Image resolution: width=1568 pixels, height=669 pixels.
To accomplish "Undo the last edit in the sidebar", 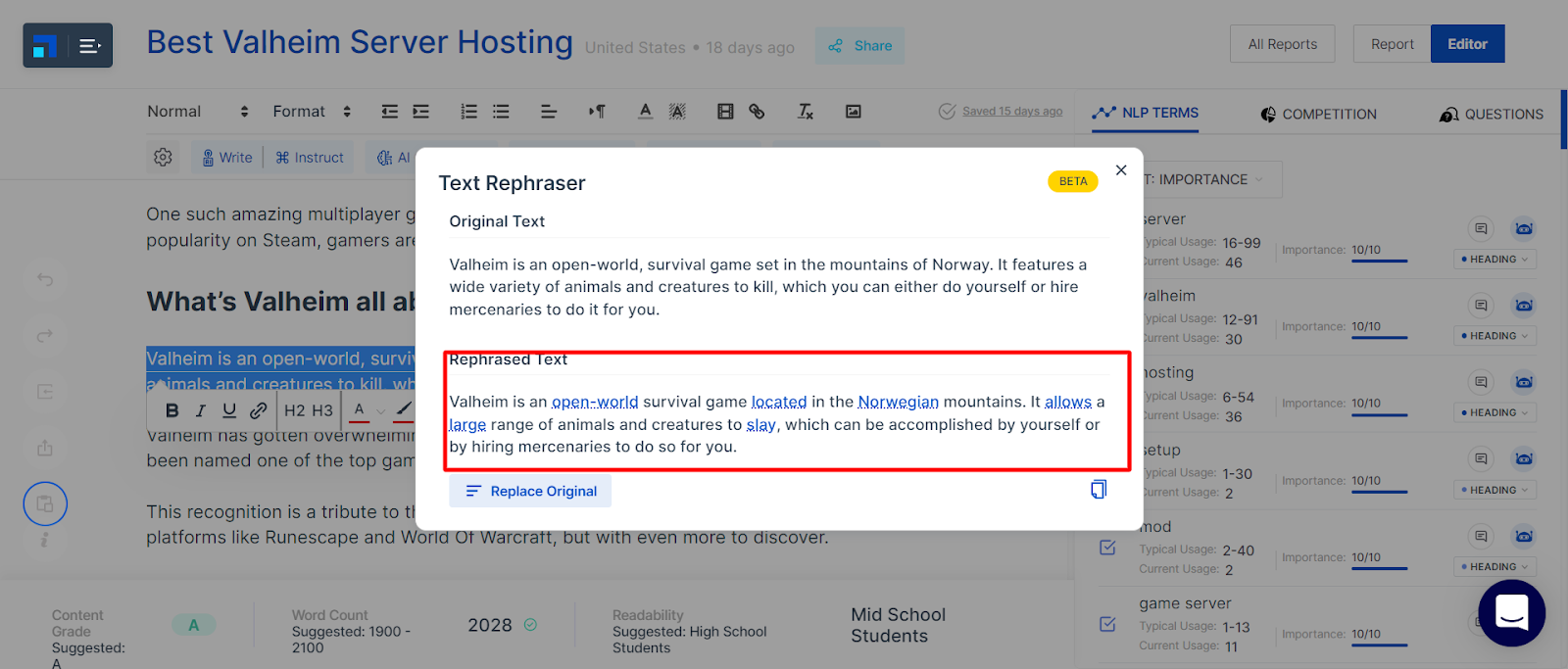I will click(45, 279).
